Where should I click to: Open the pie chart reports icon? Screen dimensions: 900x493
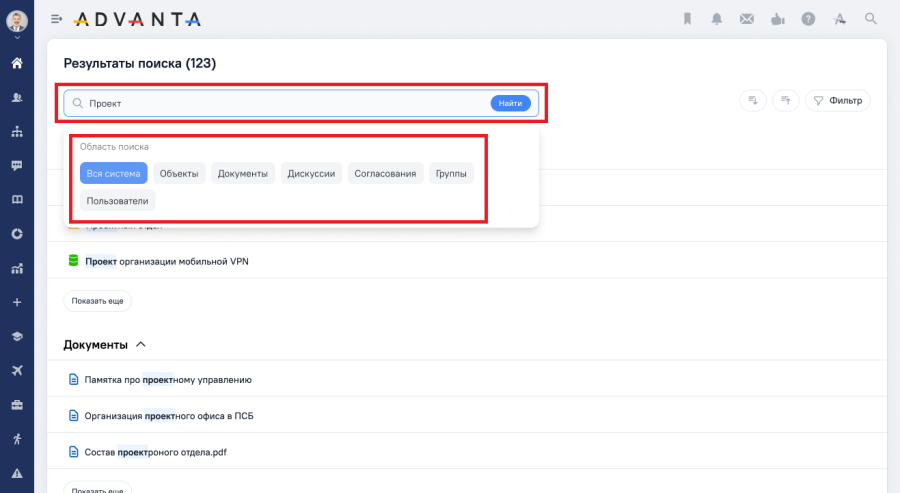tap(17, 234)
